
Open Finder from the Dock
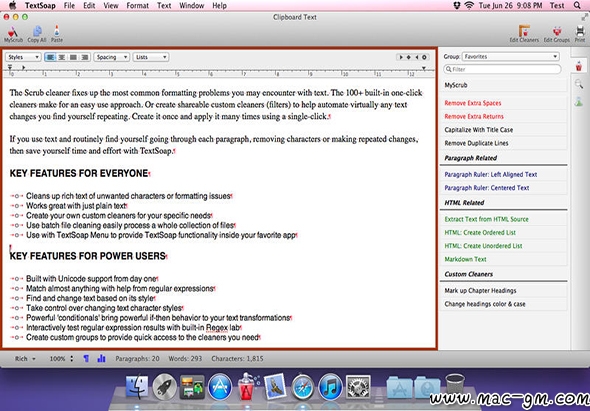click(137, 387)
